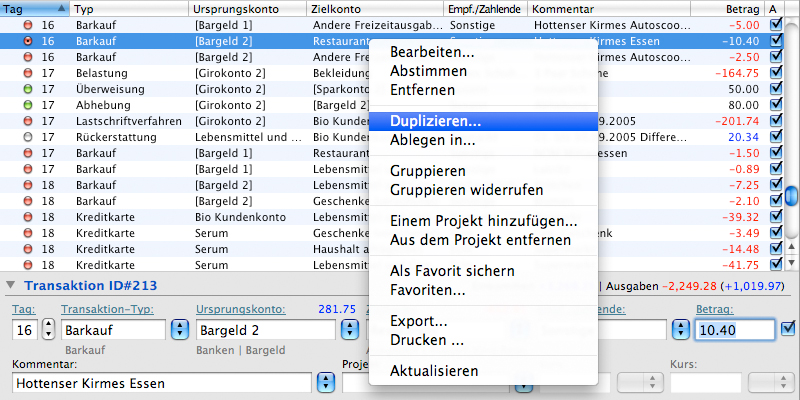Select the Lastschriftverfahren transaction row
Screen dimensions: 800x400
[393, 121]
